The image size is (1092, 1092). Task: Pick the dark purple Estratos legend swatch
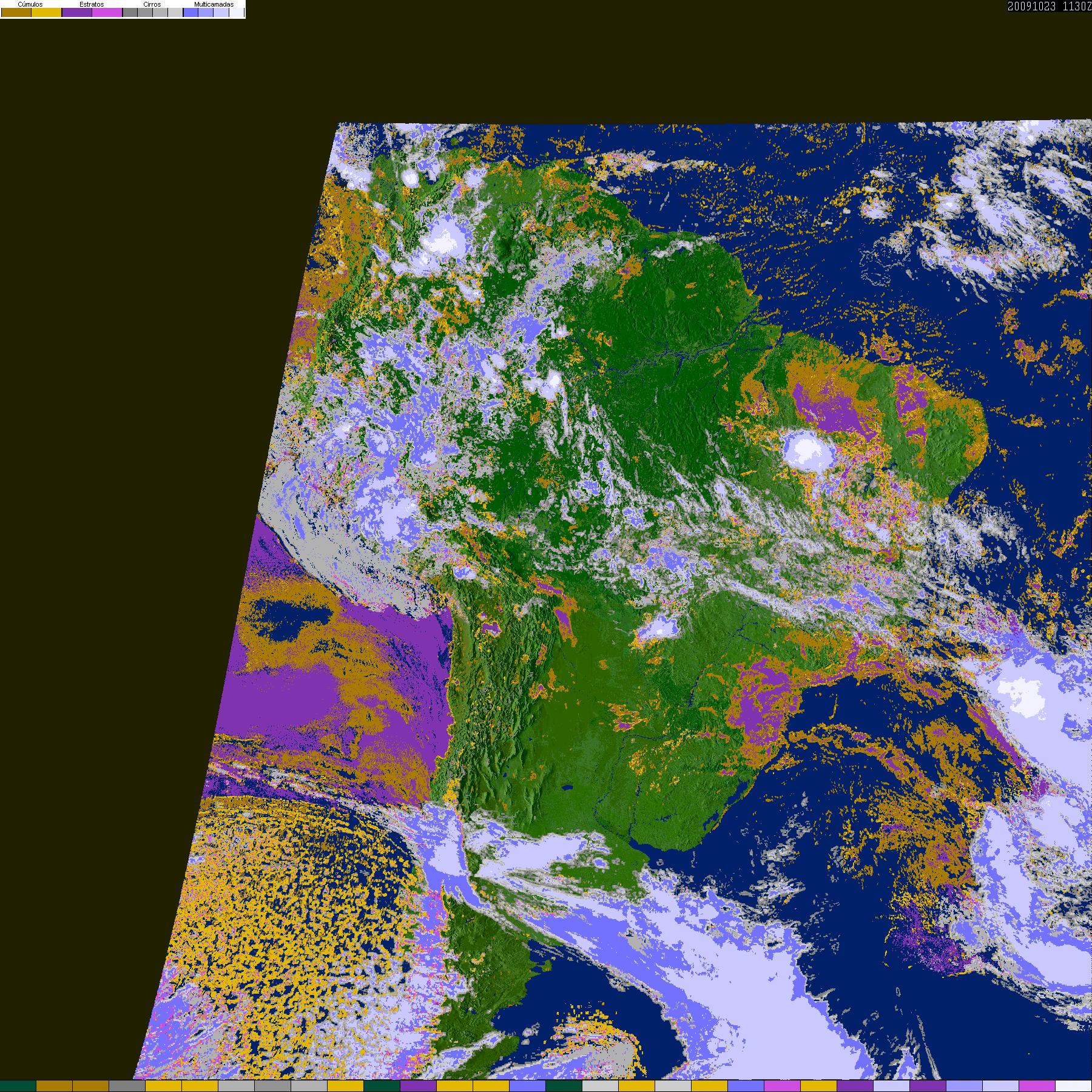[77, 12]
